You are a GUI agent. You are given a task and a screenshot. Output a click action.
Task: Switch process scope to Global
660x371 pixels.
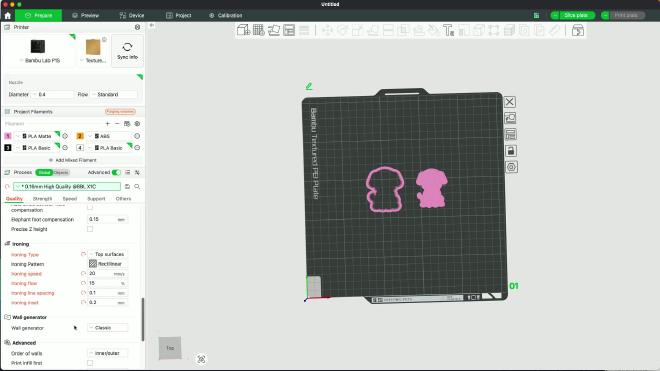(44, 173)
